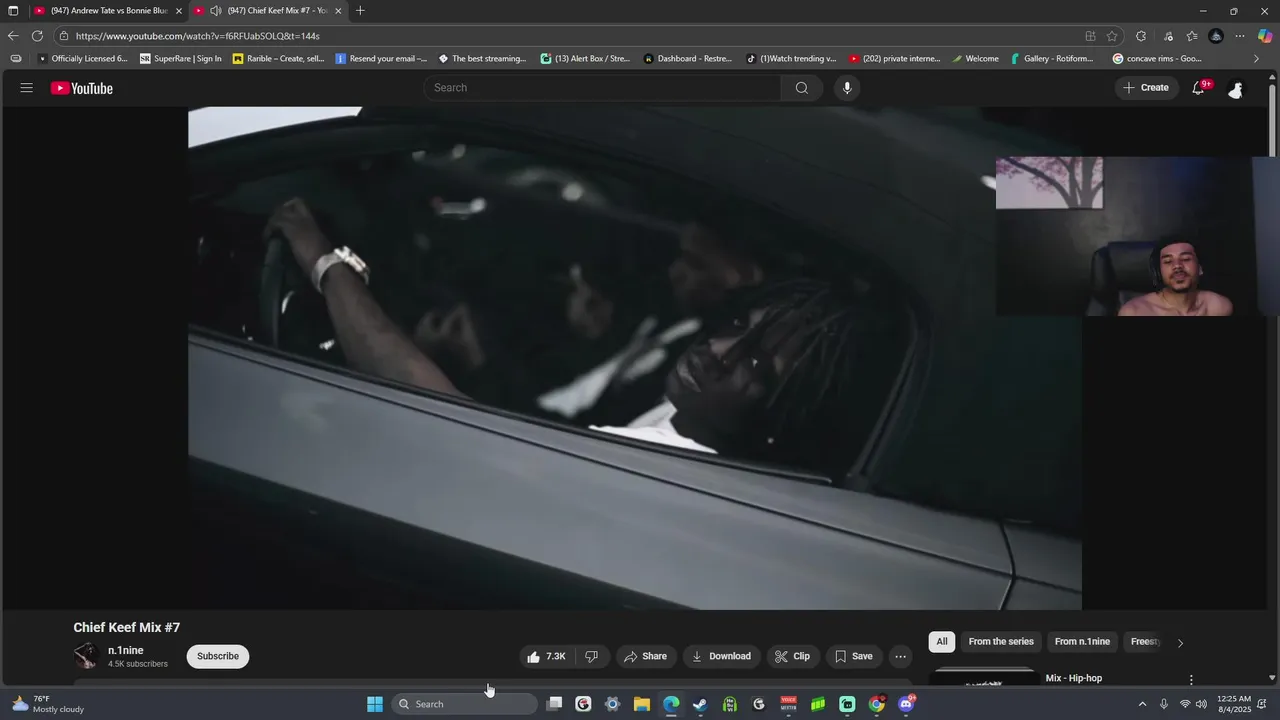Share the video using the Share button
Image resolution: width=1280 pixels, height=720 pixels.
click(x=645, y=656)
